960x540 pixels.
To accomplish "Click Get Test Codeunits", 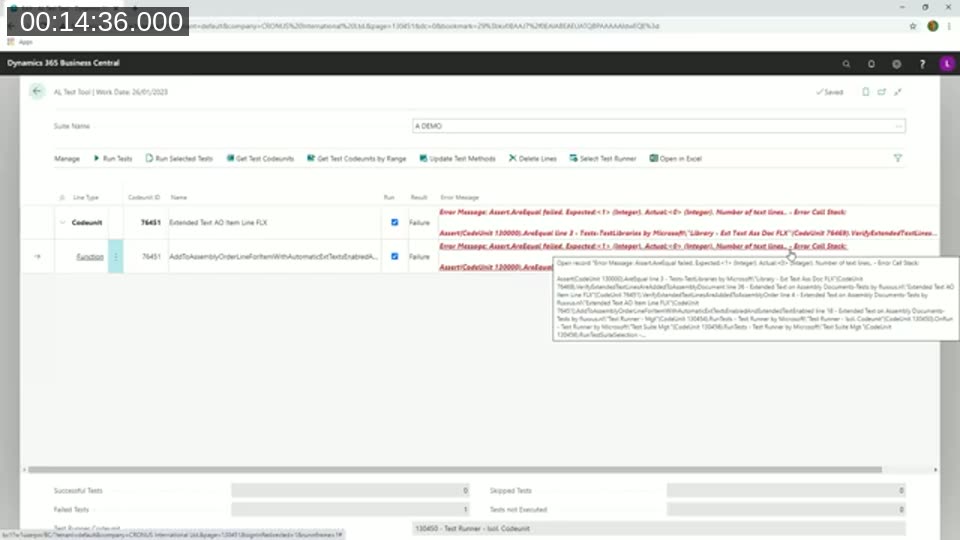I will coord(260,159).
